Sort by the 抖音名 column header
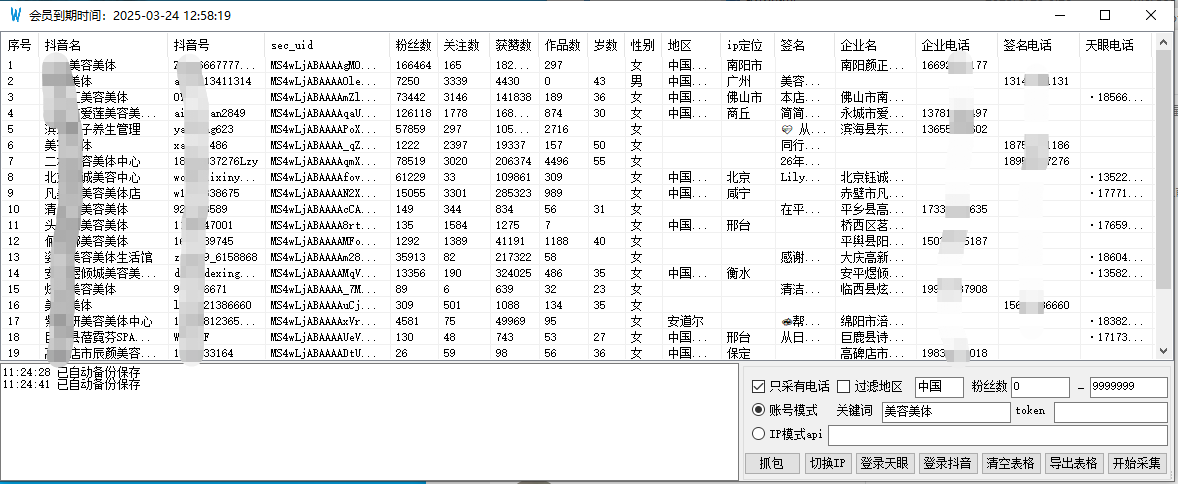The height and width of the screenshot is (484, 1178). (103, 45)
